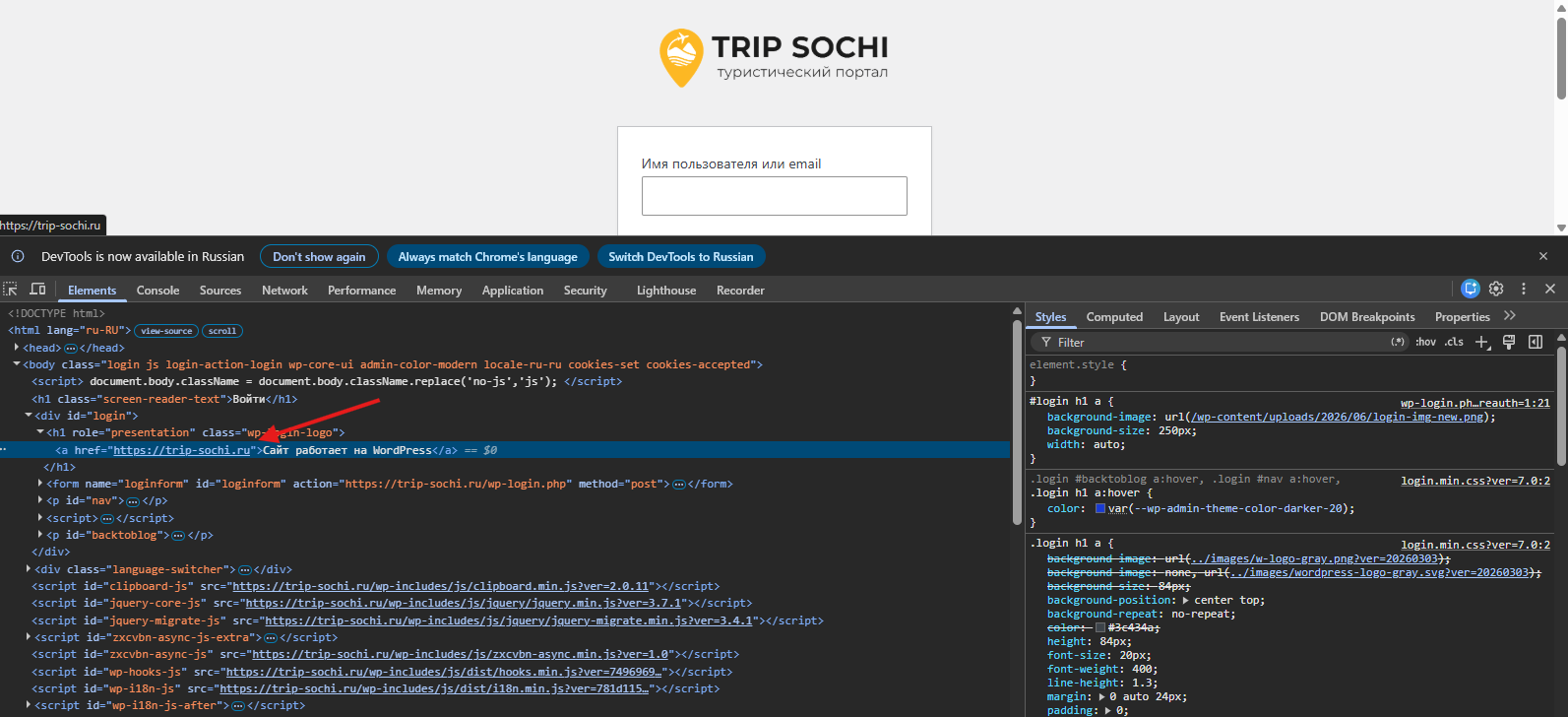This screenshot has width=1568, height=717.
Task: Open the login-img-new.png background image link
Action: (x=1338, y=417)
